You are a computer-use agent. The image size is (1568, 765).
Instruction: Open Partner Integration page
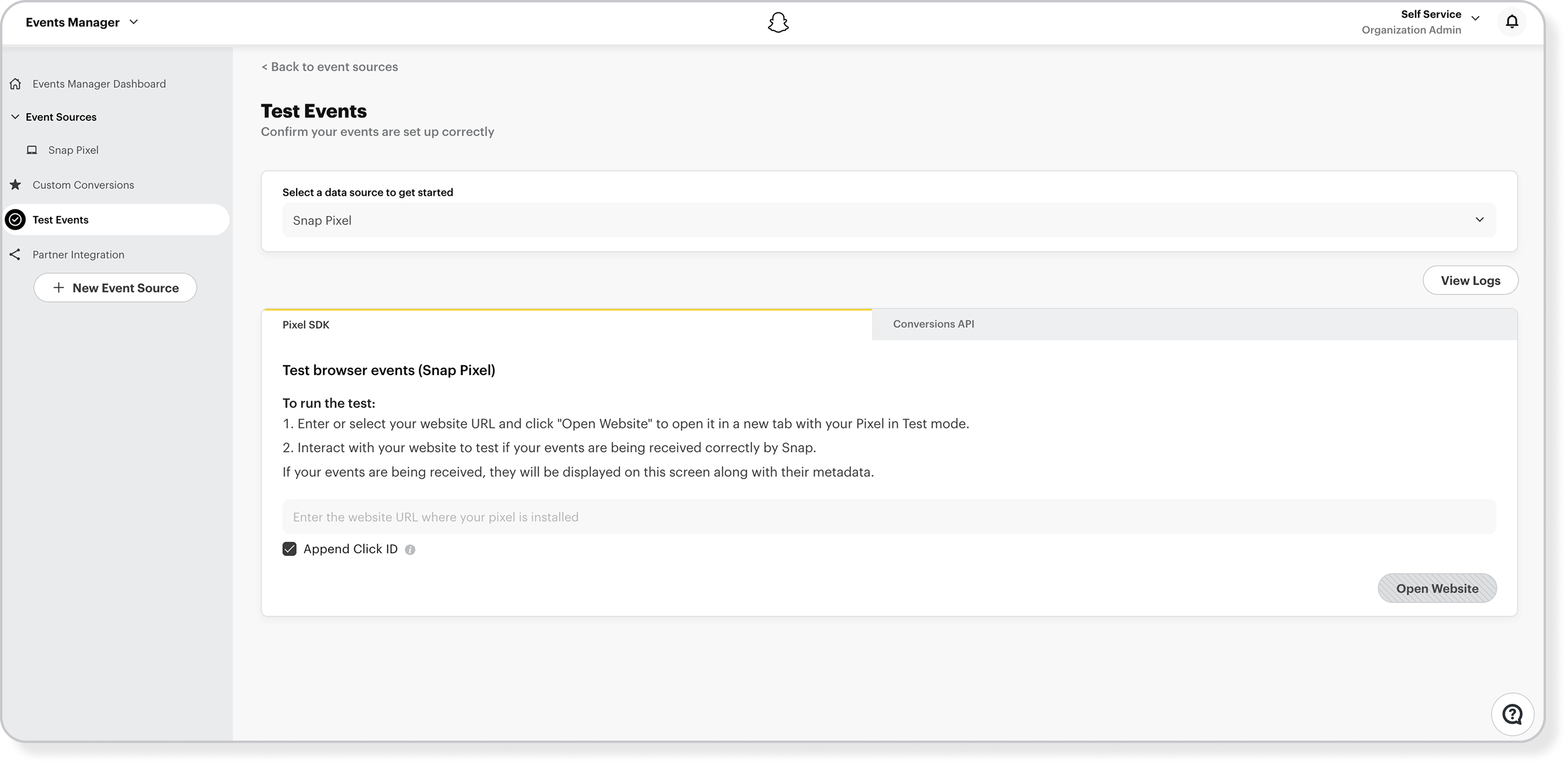click(78, 254)
